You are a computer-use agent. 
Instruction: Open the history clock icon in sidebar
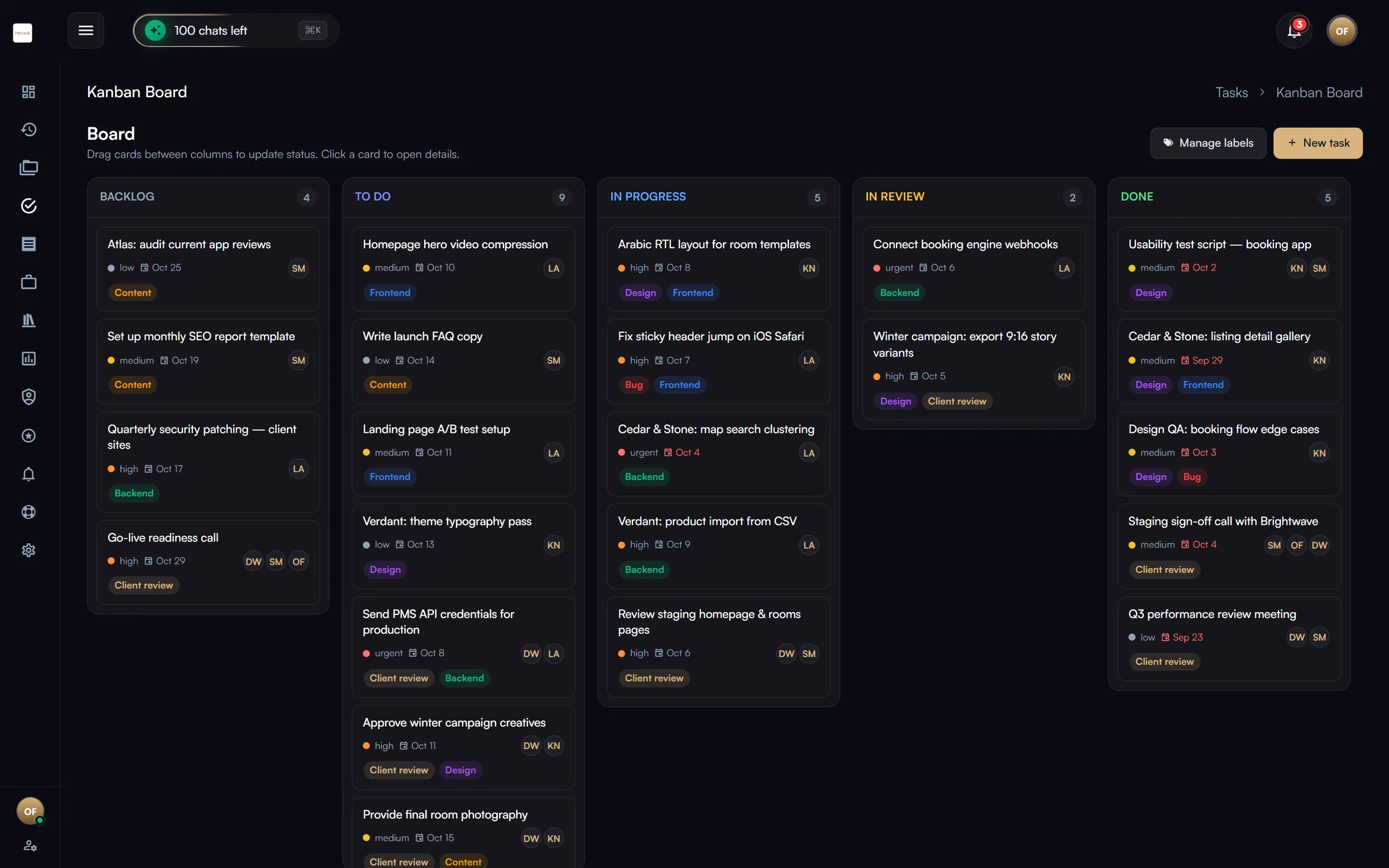[x=28, y=130]
